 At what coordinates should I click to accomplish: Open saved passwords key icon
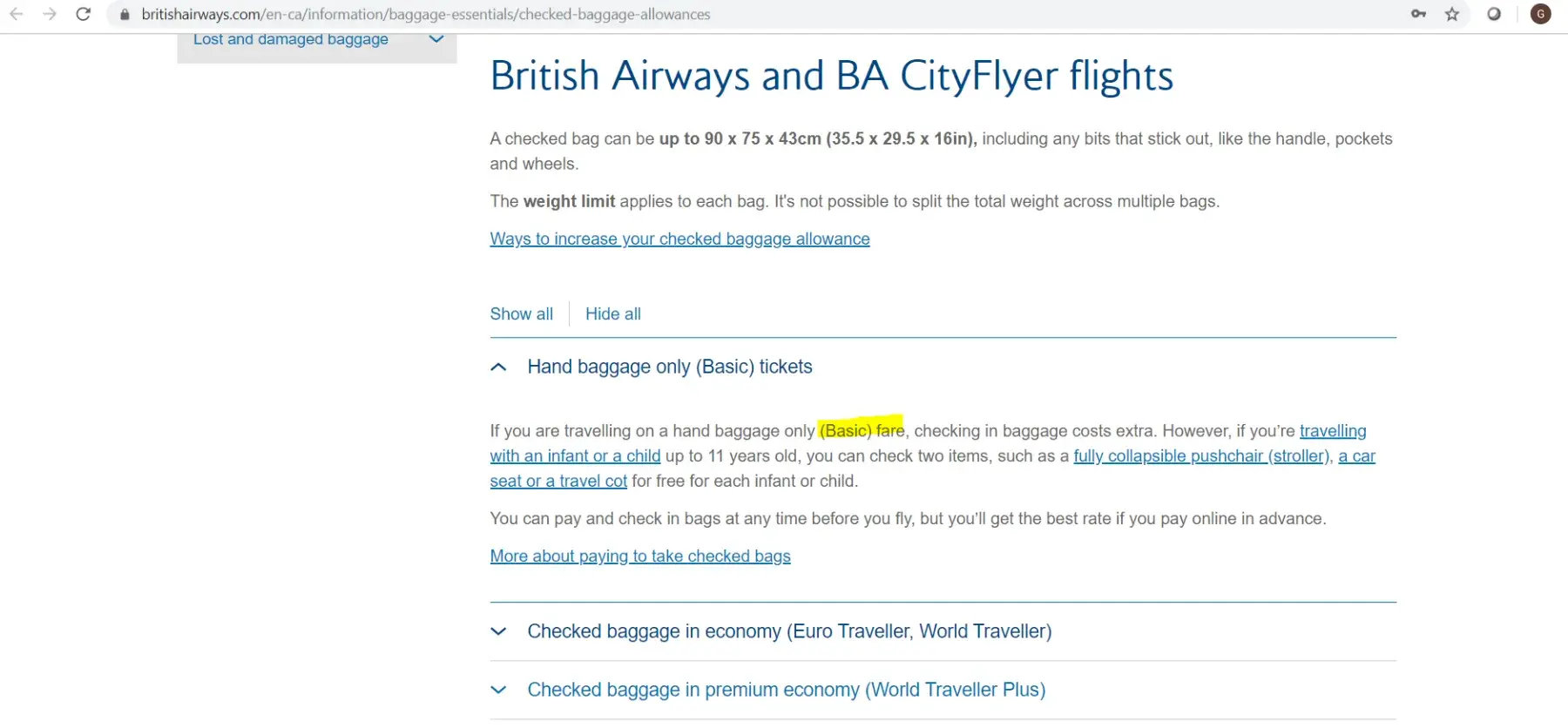point(1418,14)
